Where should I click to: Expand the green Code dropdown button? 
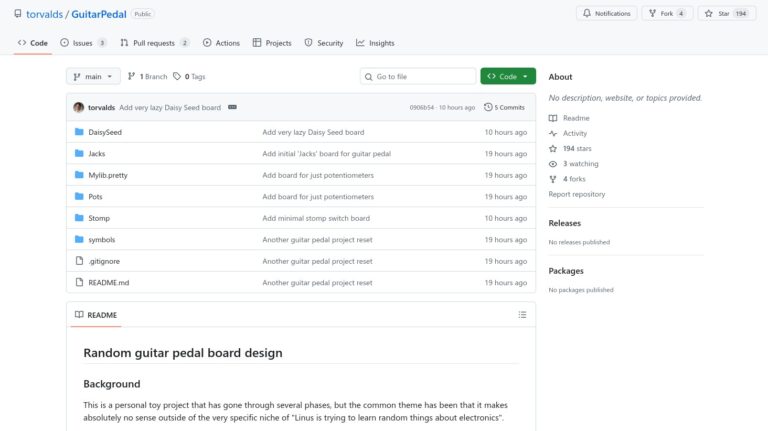click(x=508, y=76)
